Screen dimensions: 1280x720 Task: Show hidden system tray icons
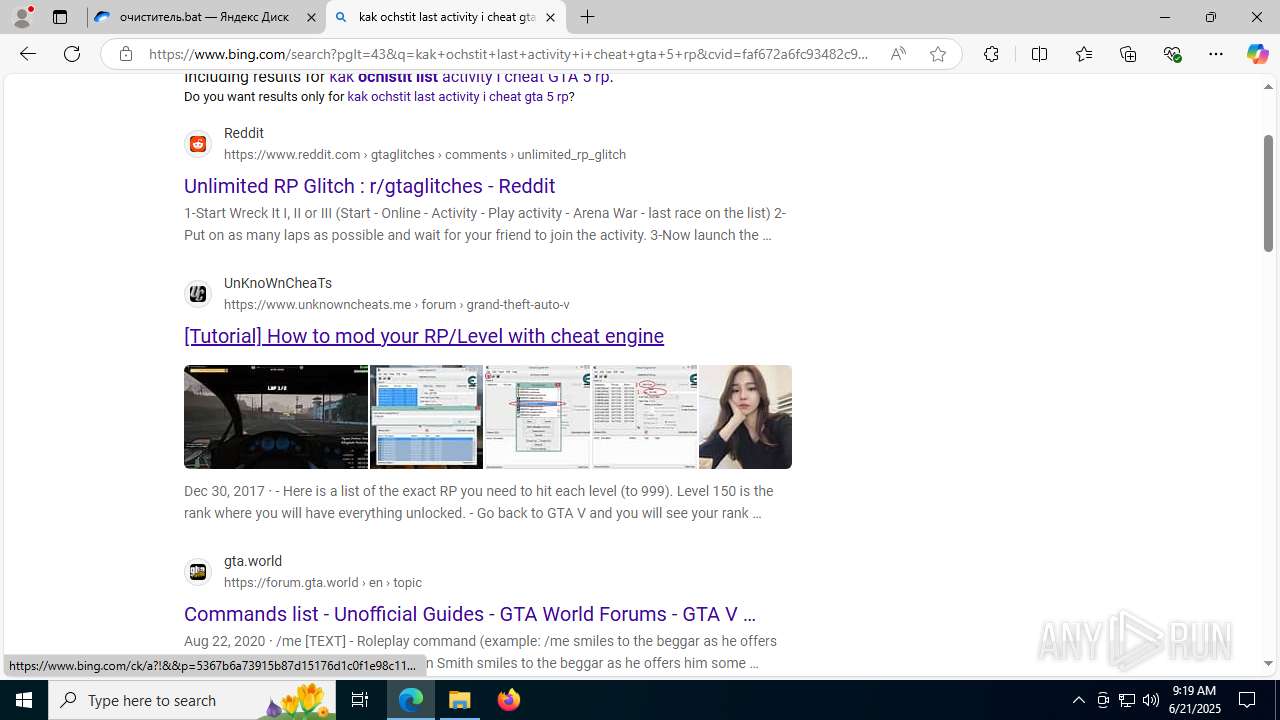point(1078,700)
